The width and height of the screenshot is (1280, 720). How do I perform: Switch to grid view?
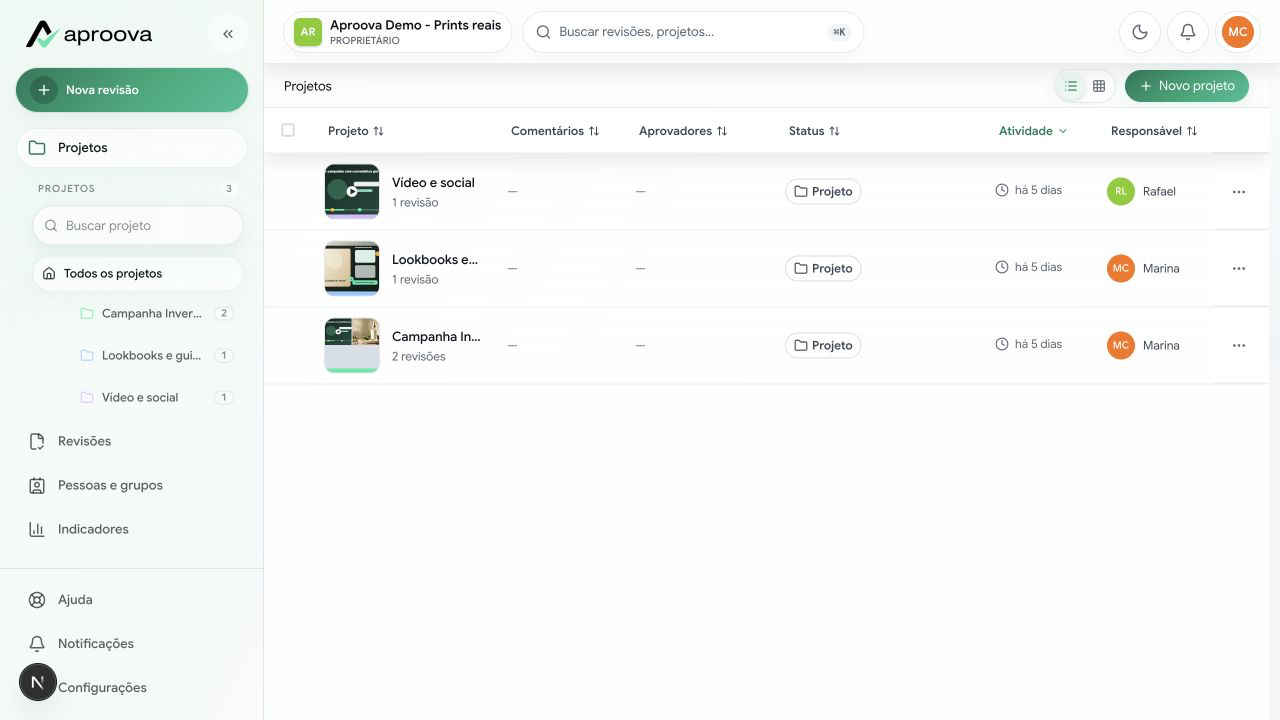(x=1099, y=86)
